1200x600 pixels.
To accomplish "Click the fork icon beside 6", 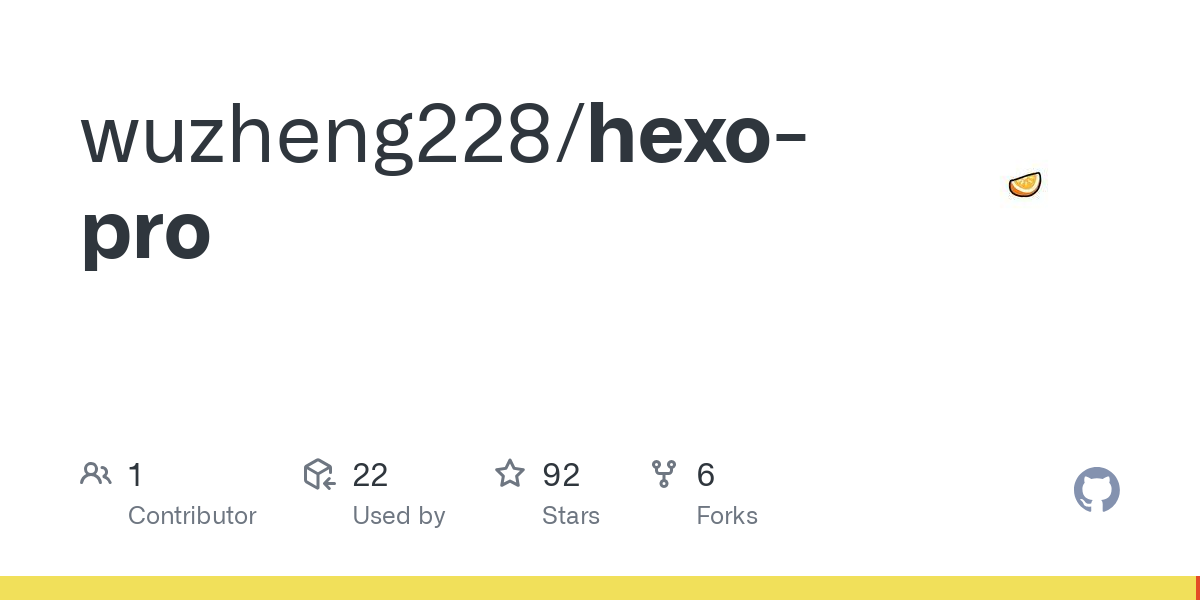I will click(x=664, y=474).
